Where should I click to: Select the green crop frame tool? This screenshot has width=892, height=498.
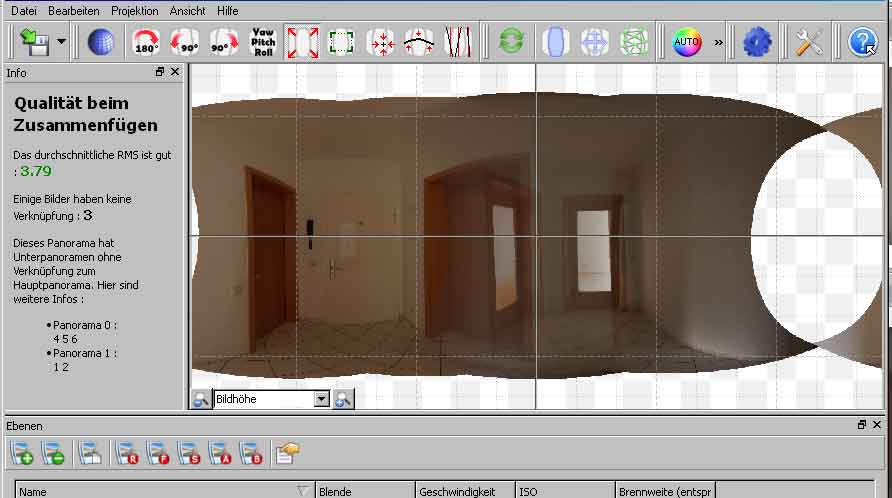341,42
